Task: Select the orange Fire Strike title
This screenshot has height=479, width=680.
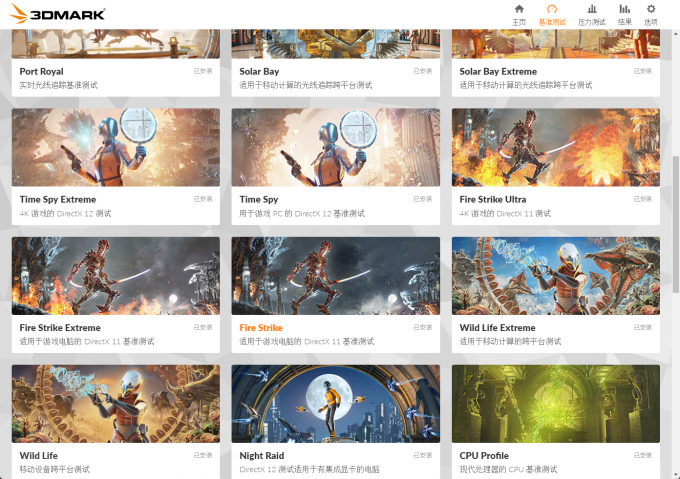Action: 261,328
